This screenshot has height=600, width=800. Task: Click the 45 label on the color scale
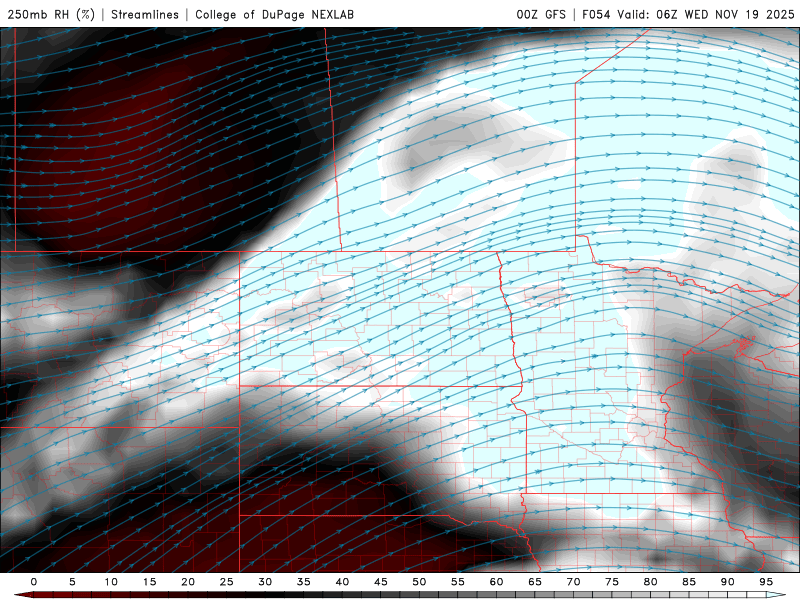point(381,582)
